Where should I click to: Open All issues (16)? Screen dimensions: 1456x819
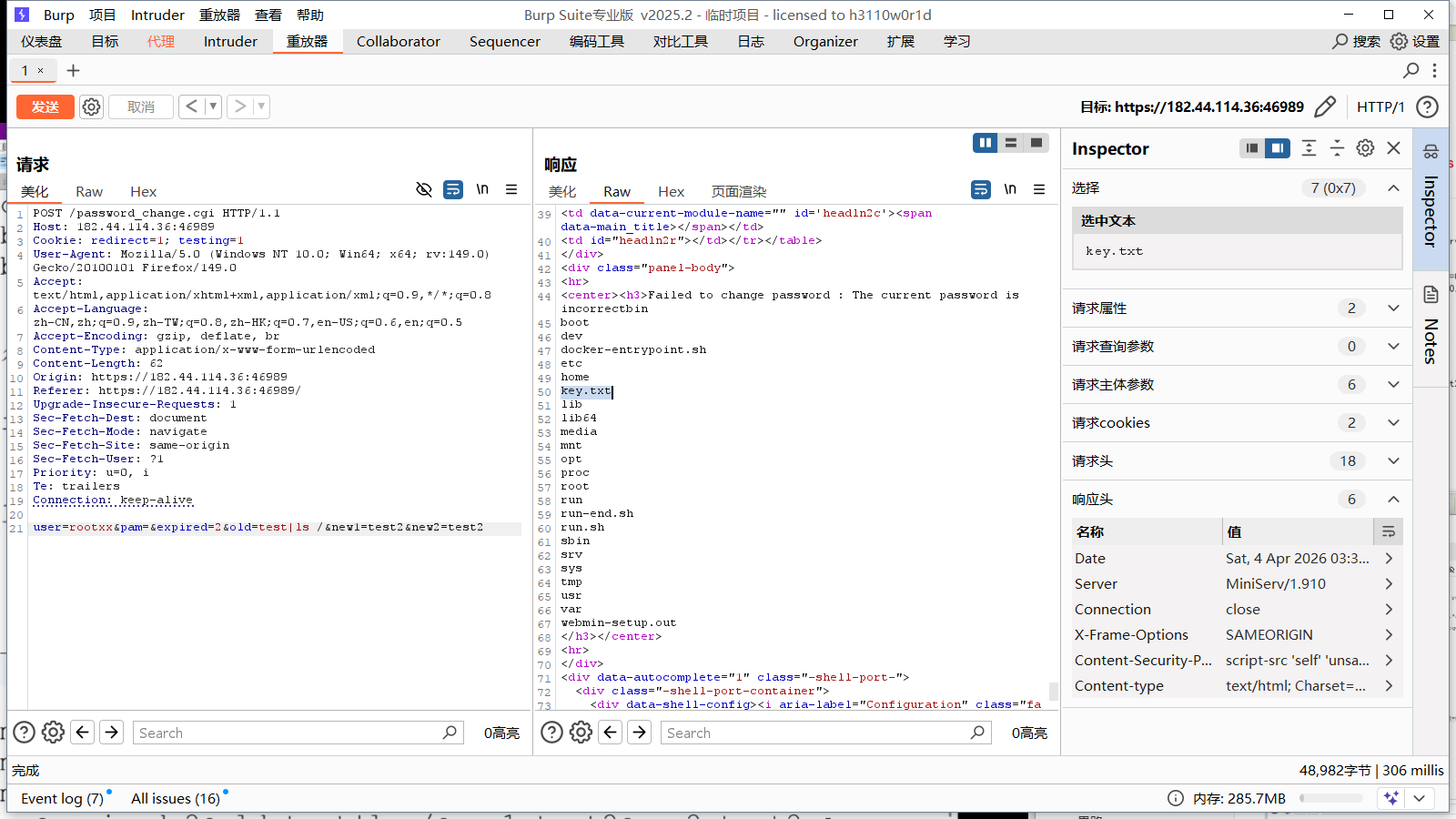pyautogui.click(x=176, y=798)
